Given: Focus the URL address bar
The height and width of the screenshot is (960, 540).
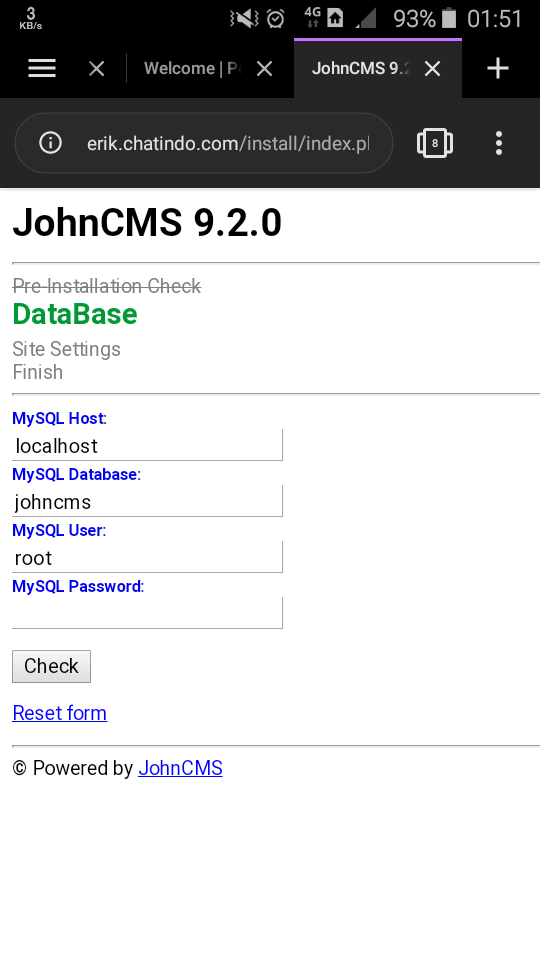Looking at the screenshot, I should point(228,143).
